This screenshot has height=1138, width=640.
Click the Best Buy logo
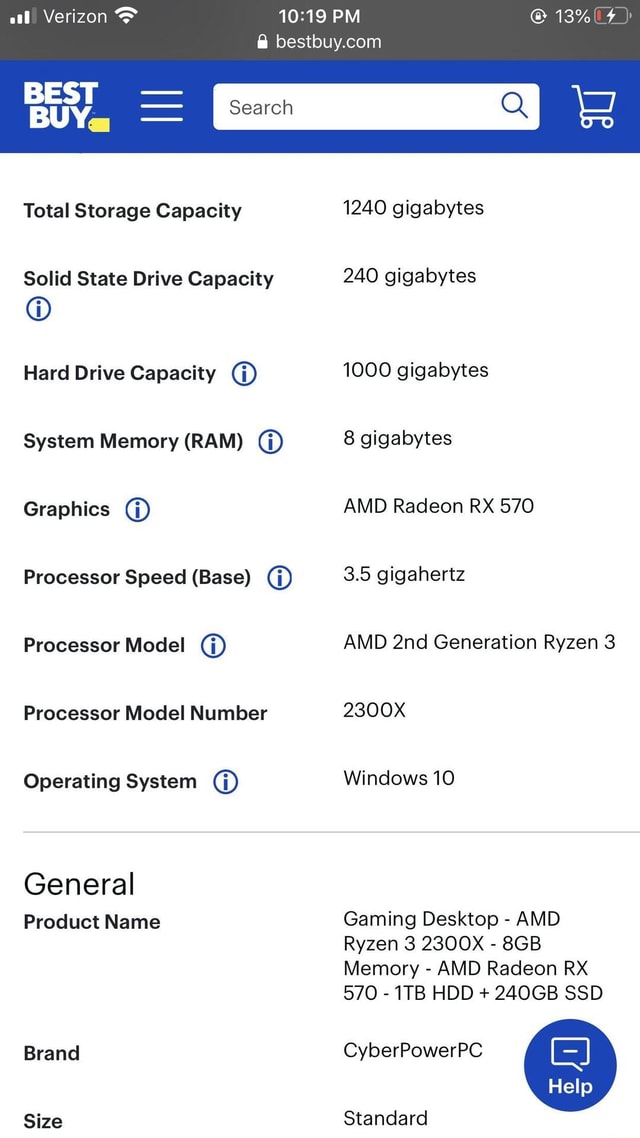[64, 105]
